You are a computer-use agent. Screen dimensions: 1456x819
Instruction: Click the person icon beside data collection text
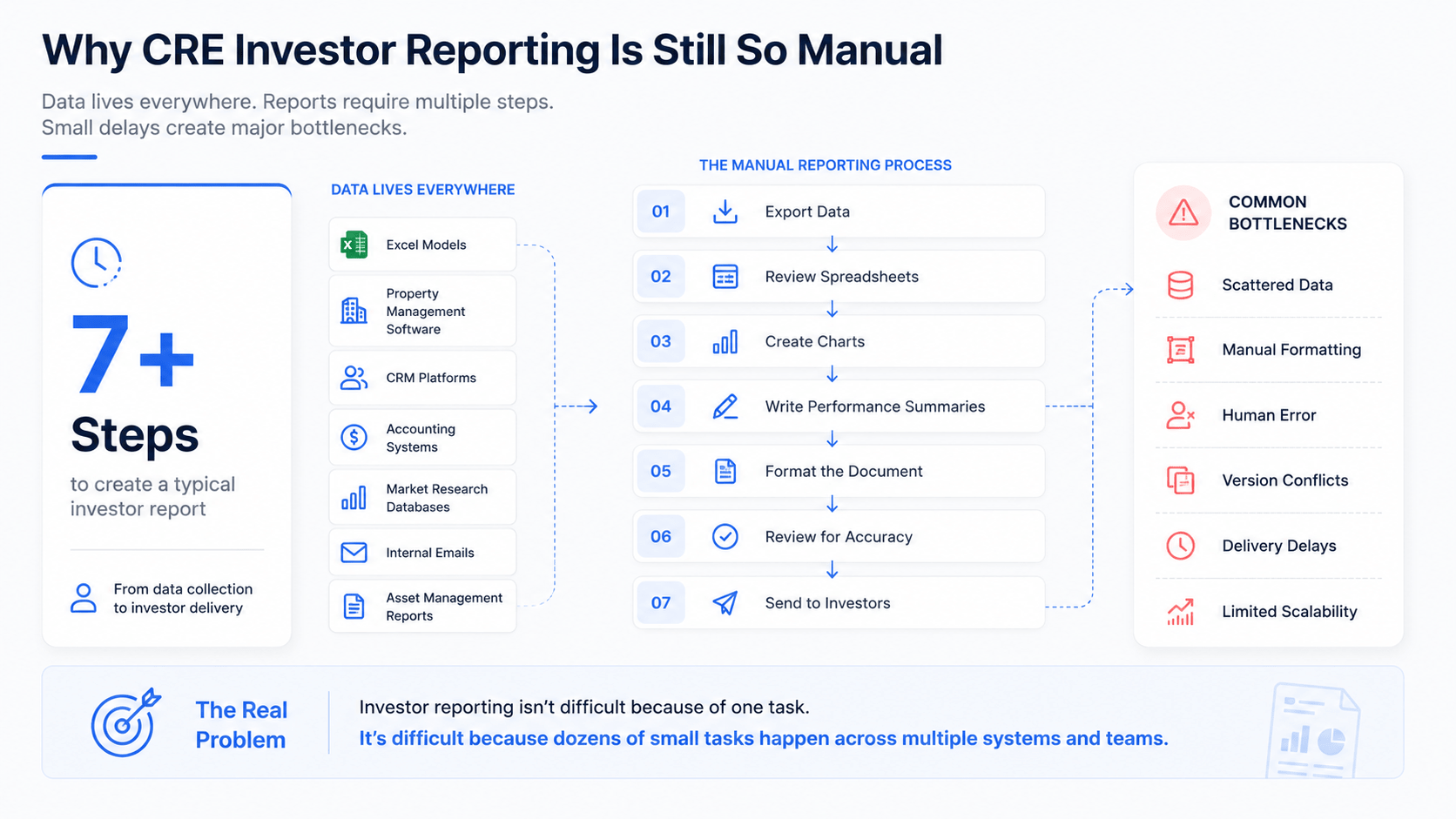84,598
